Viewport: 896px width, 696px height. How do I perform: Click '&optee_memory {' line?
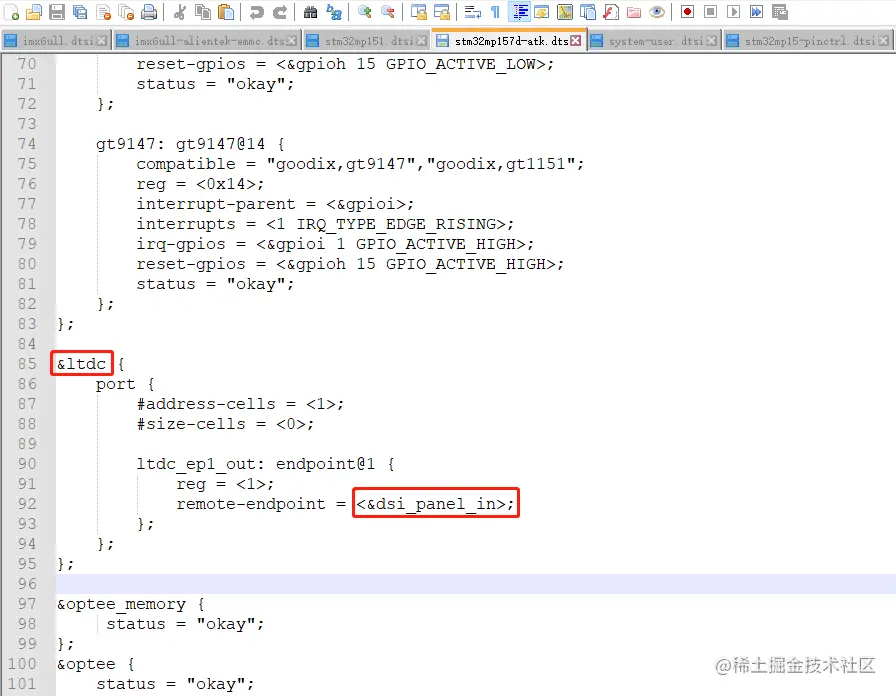131,604
